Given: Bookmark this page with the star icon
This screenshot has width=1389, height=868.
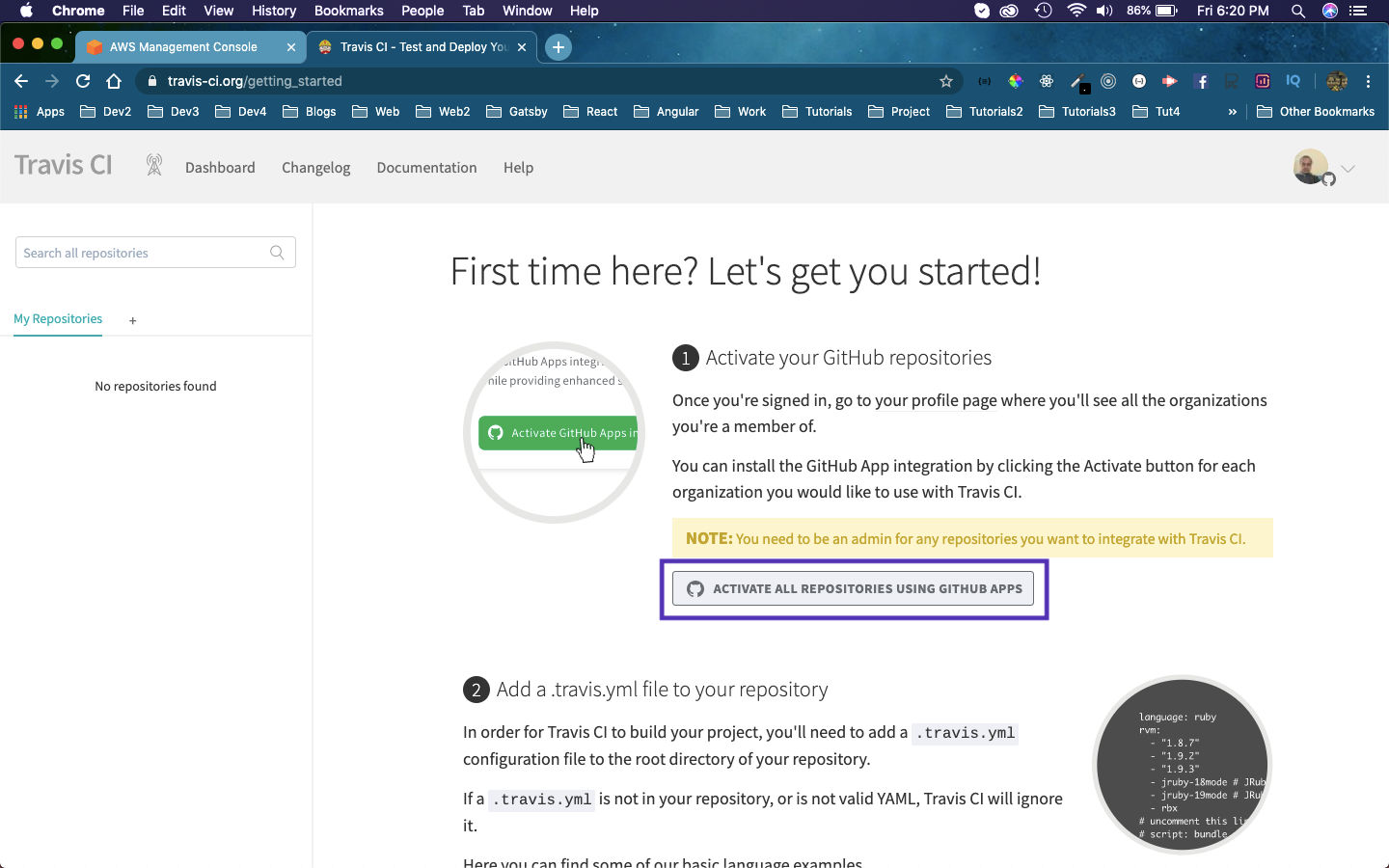Looking at the screenshot, I should pos(946,81).
